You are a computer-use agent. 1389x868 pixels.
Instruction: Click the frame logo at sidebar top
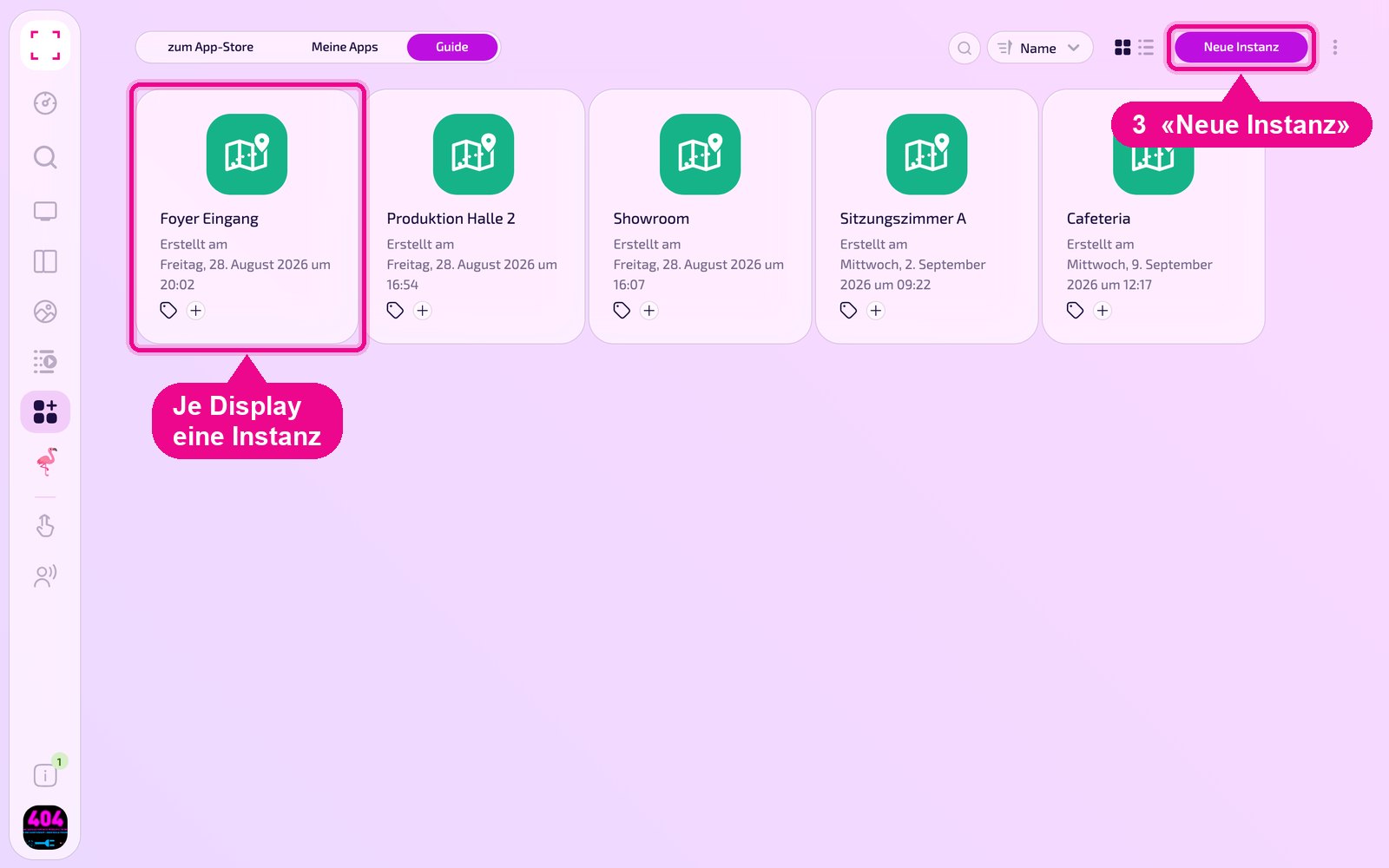(x=45, y=45)
